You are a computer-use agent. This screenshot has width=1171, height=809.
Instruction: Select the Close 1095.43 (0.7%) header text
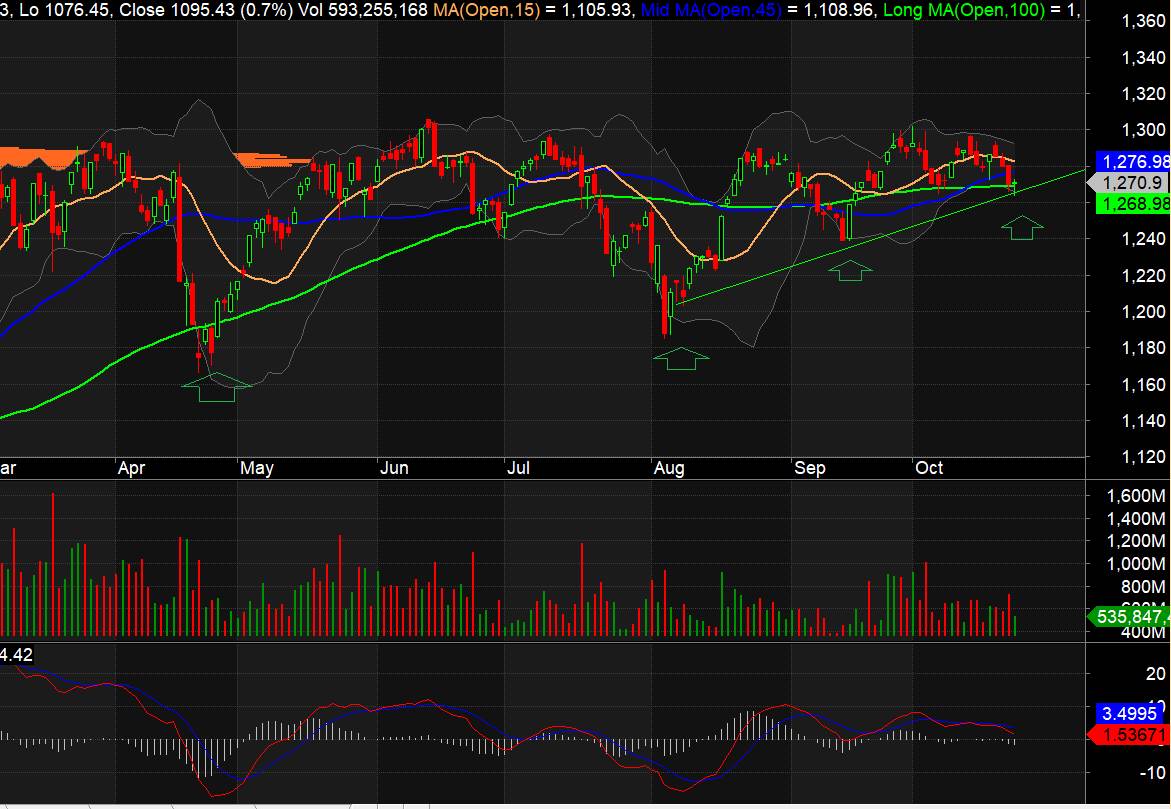206,10
